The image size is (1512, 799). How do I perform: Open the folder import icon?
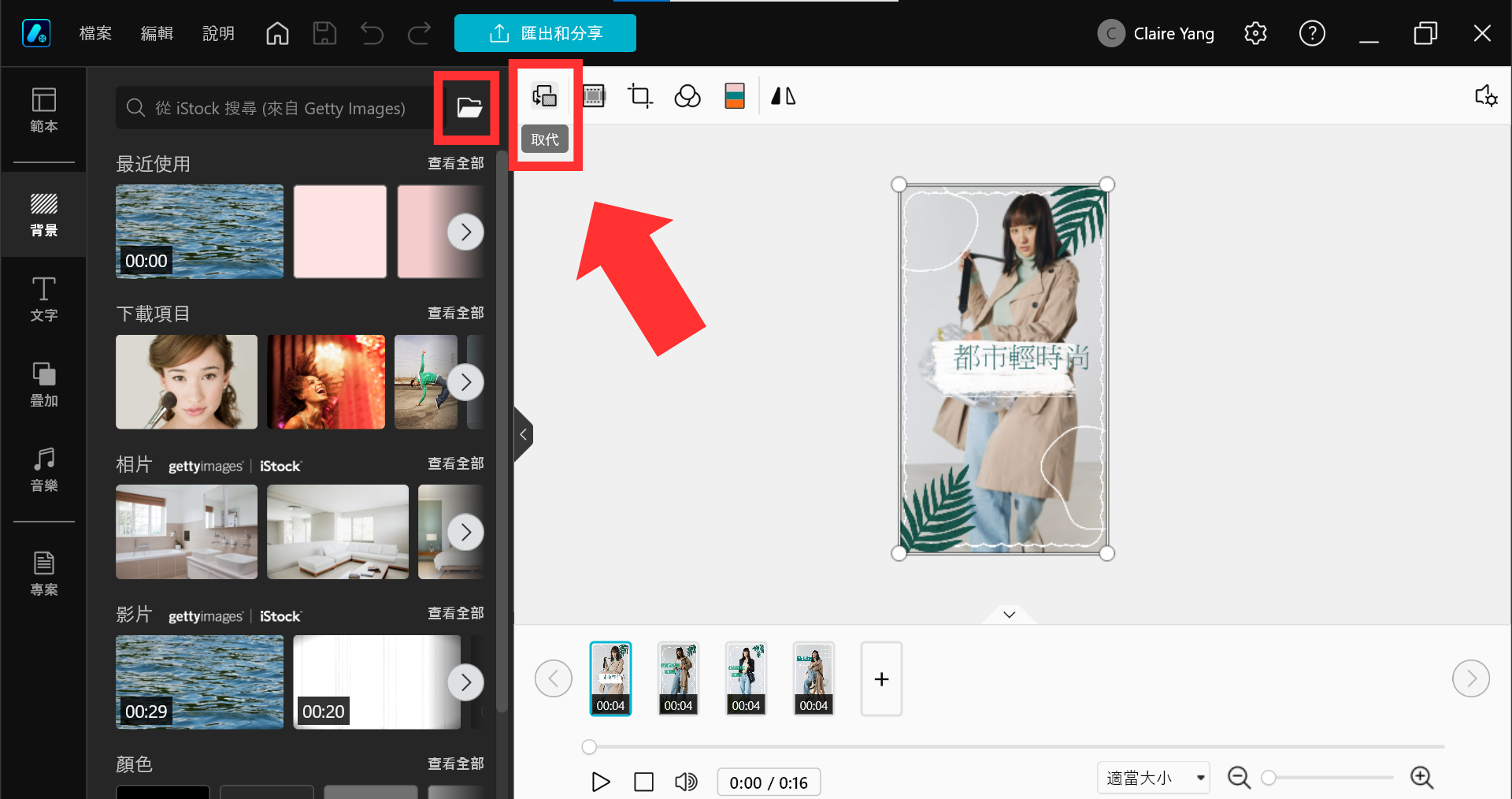[469, 108]
